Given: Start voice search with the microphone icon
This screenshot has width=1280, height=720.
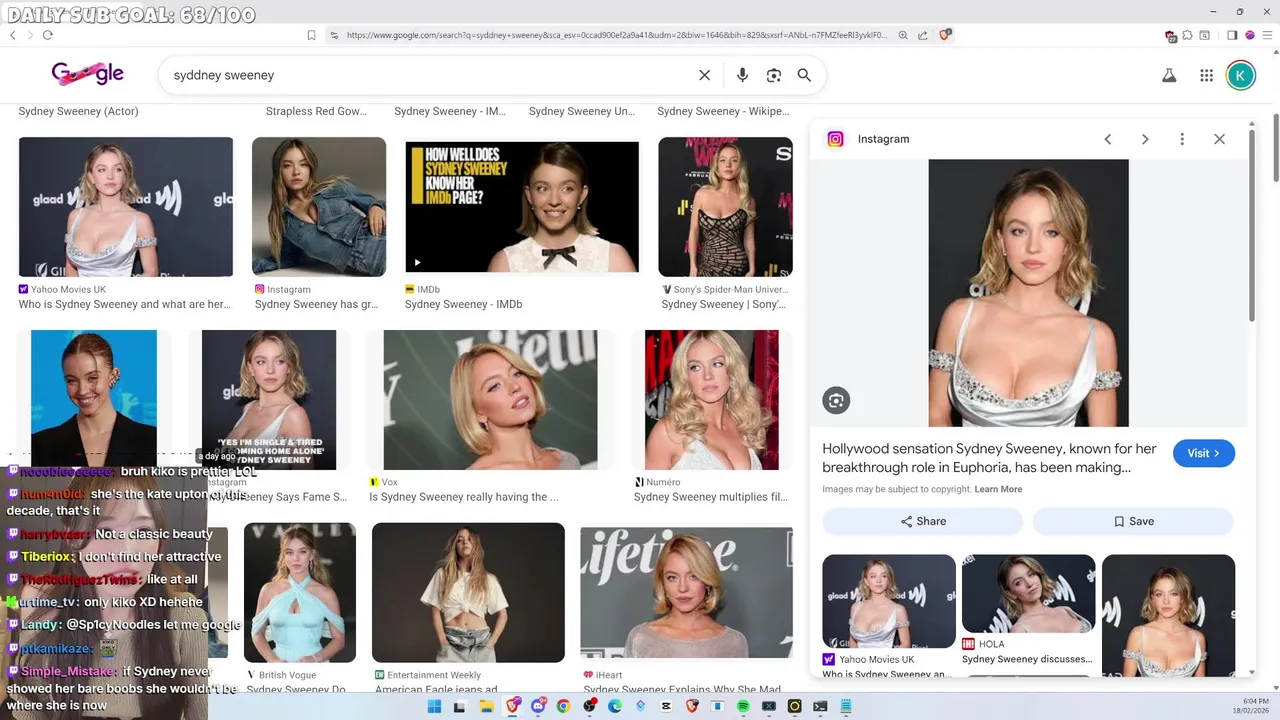Looking at the screenshot, I should [742, 75].
